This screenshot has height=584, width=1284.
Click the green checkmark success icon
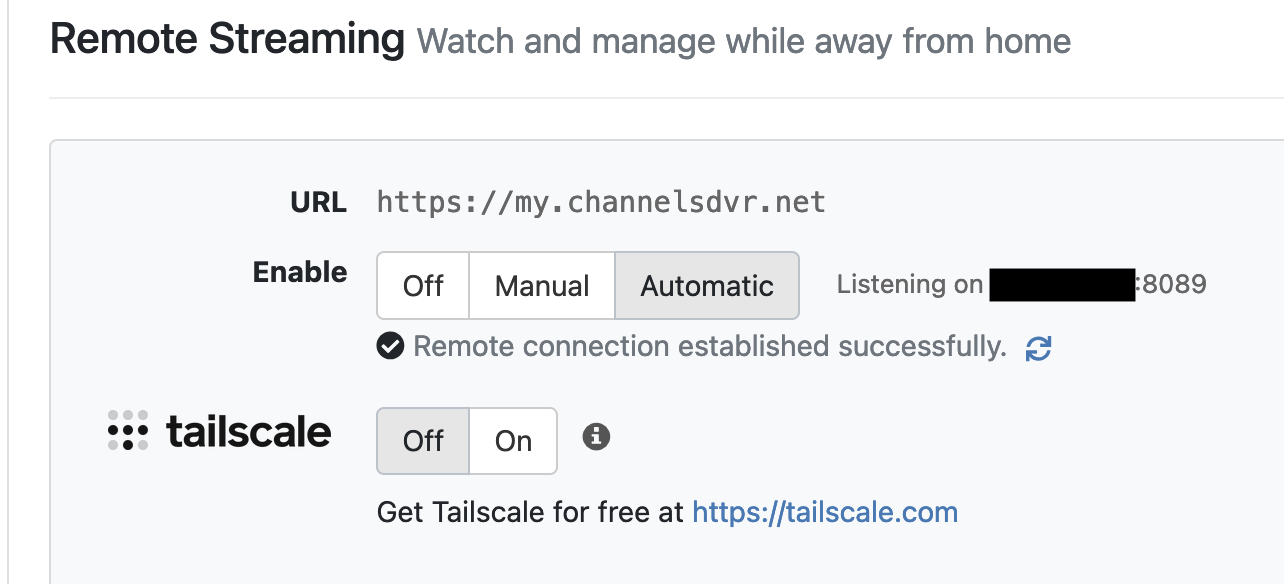tap(390, 346)
